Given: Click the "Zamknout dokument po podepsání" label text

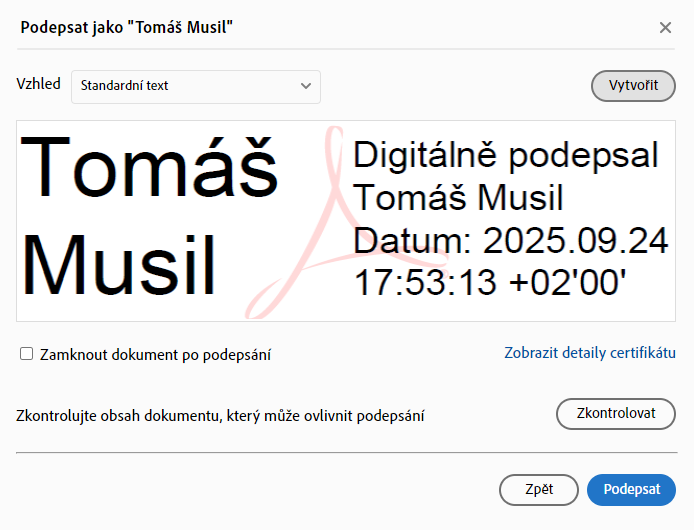Looking at the screenshot, I should [x=155, y=355].
